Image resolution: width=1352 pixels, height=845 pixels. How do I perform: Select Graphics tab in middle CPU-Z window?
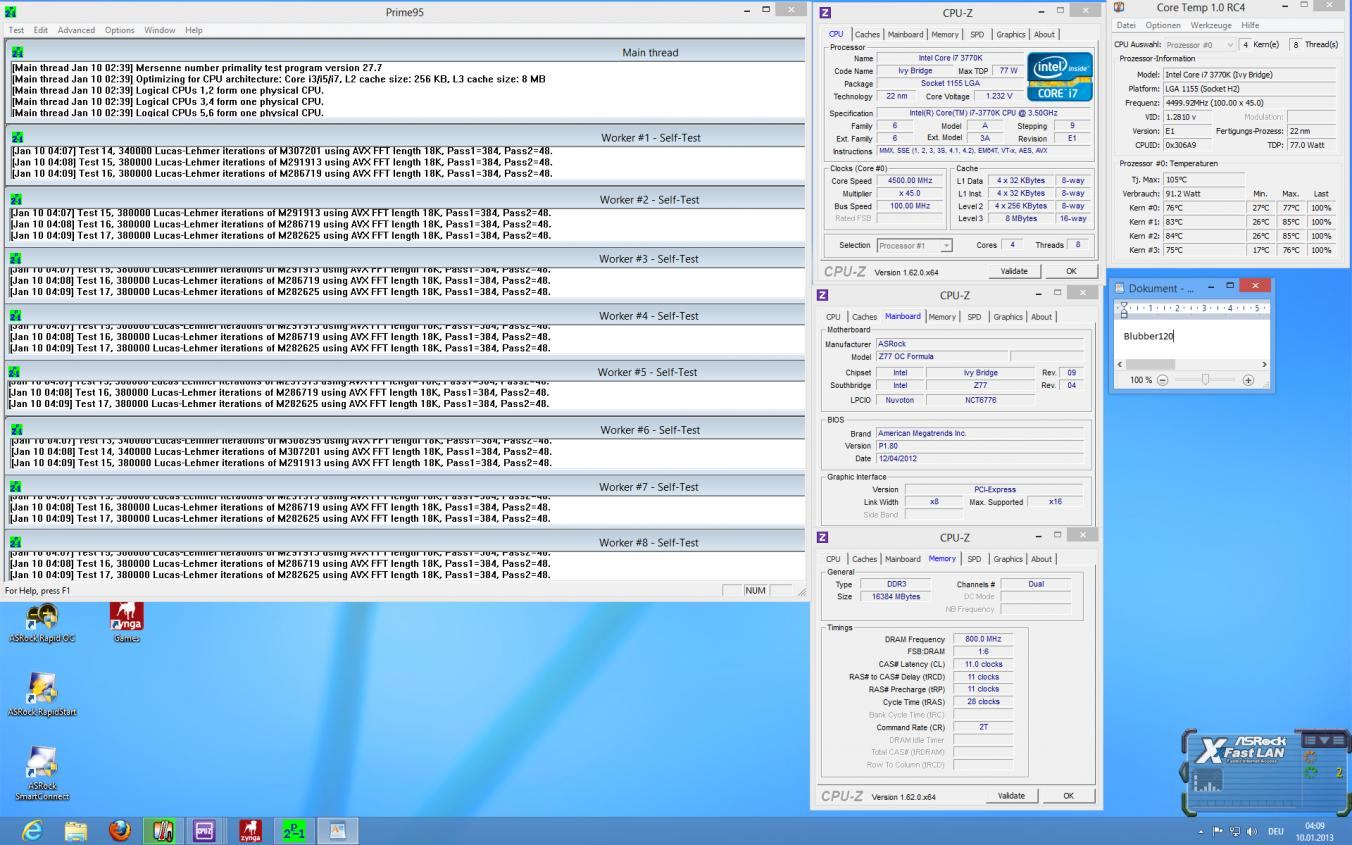tap(1008, 317)
